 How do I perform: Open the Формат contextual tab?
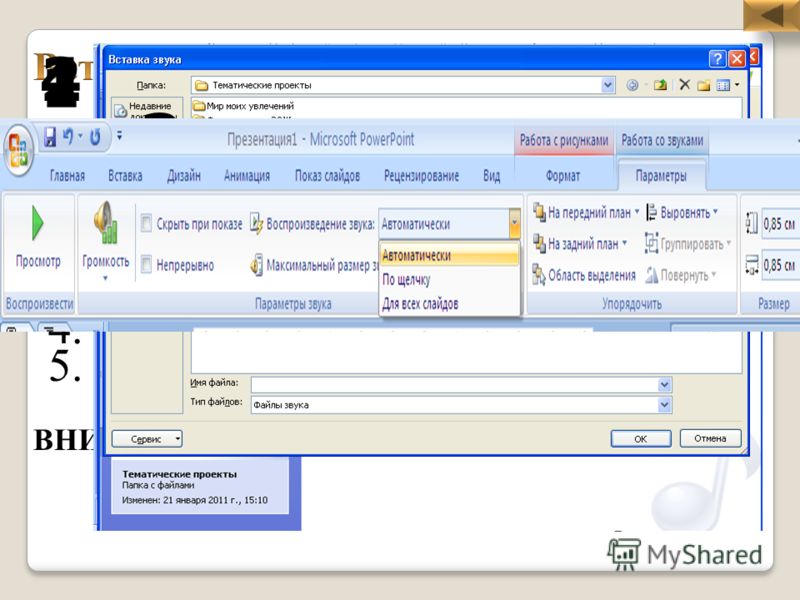[x=563, y=176]
